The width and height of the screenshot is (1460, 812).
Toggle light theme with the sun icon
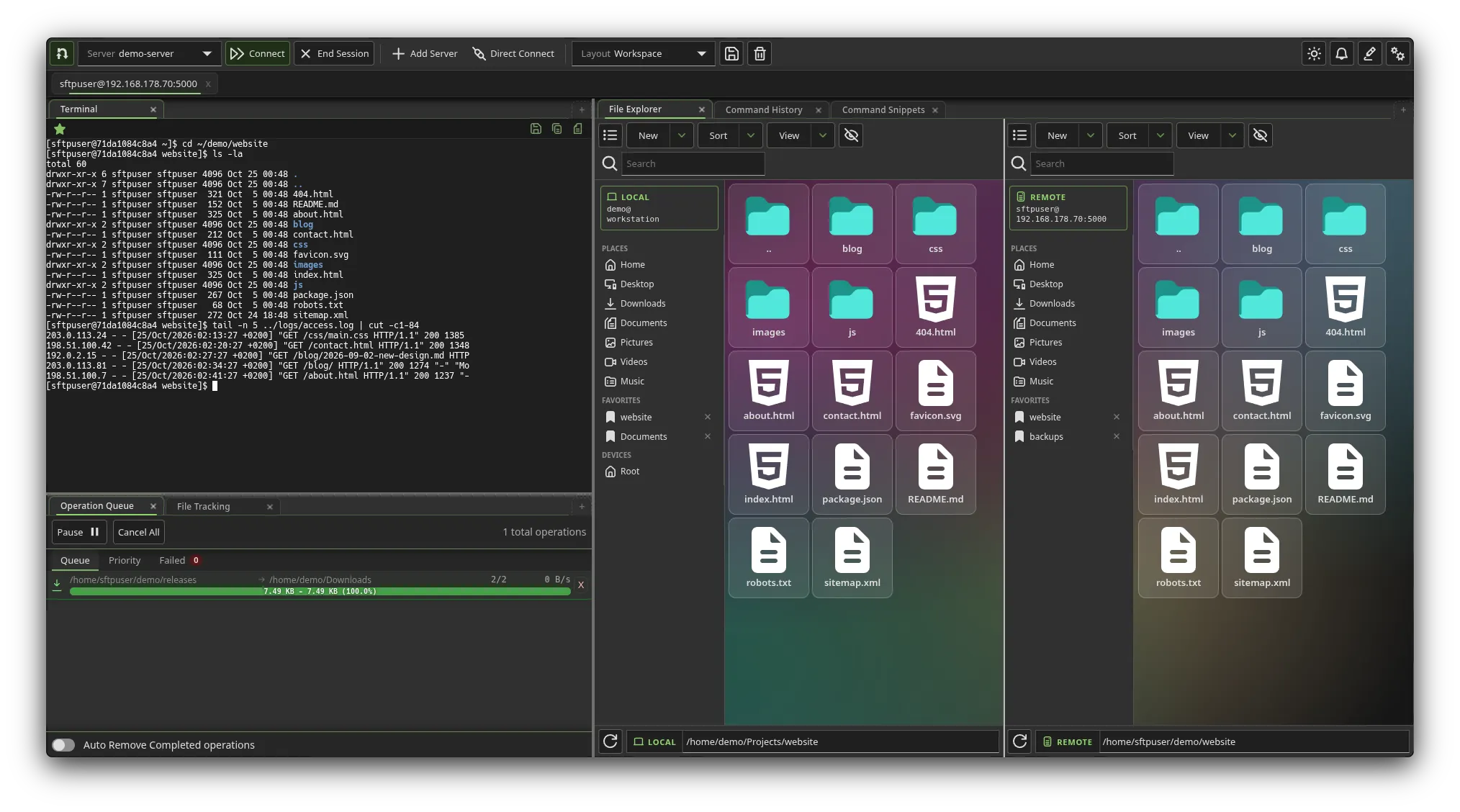tap(1314, 53)
